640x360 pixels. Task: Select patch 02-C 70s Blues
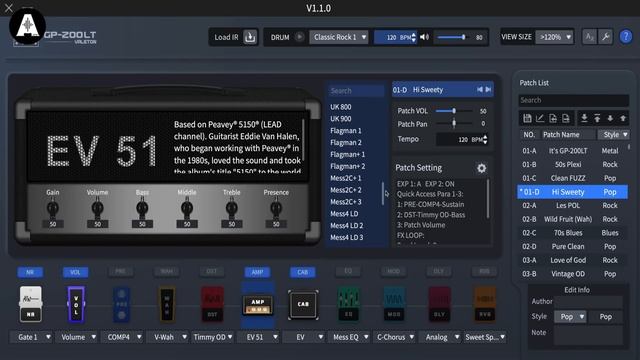(x=572, y=233)
